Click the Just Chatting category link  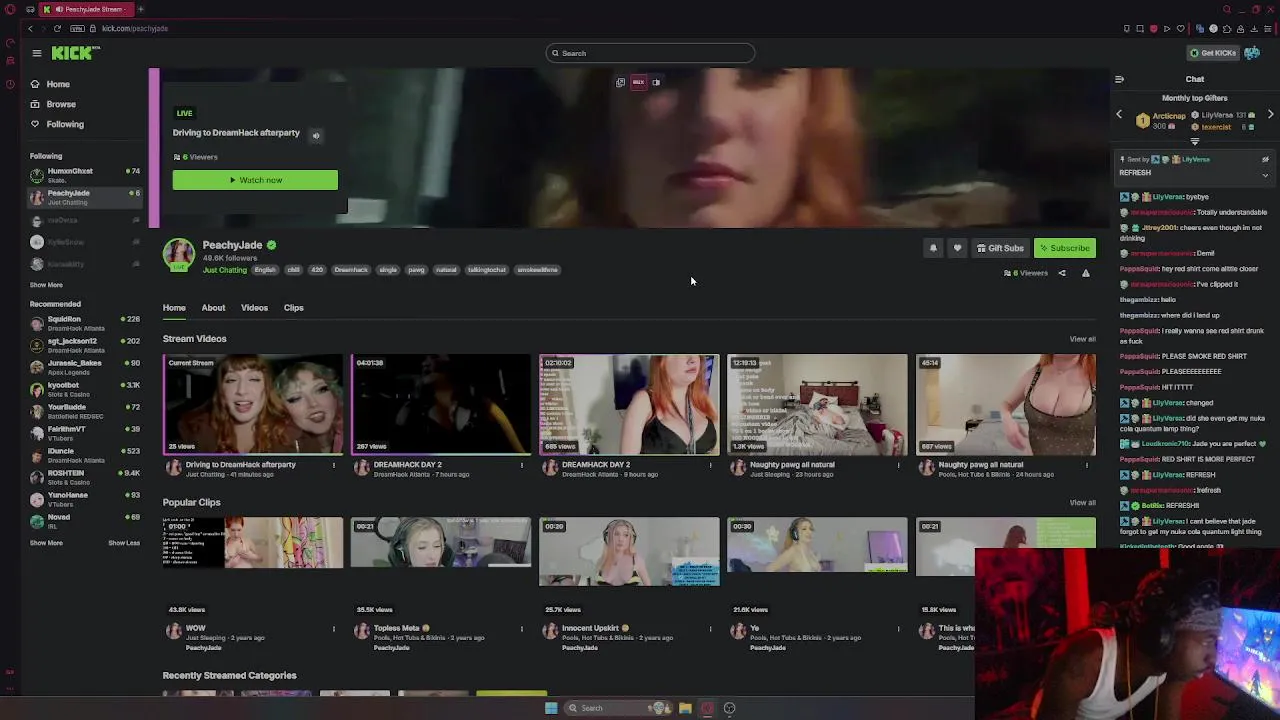[224, 270]
